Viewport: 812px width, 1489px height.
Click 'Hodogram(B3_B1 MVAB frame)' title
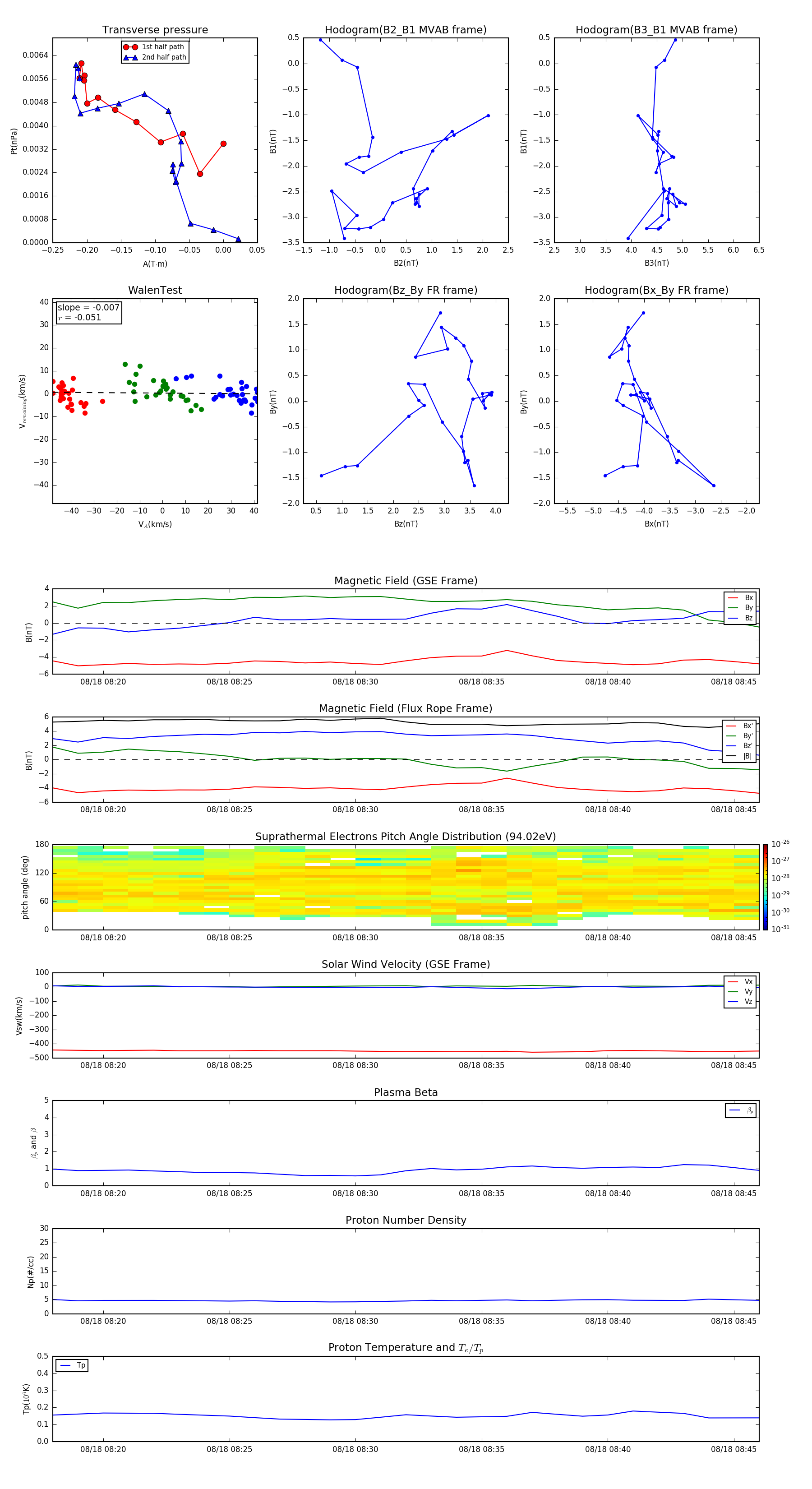(656, 30)
